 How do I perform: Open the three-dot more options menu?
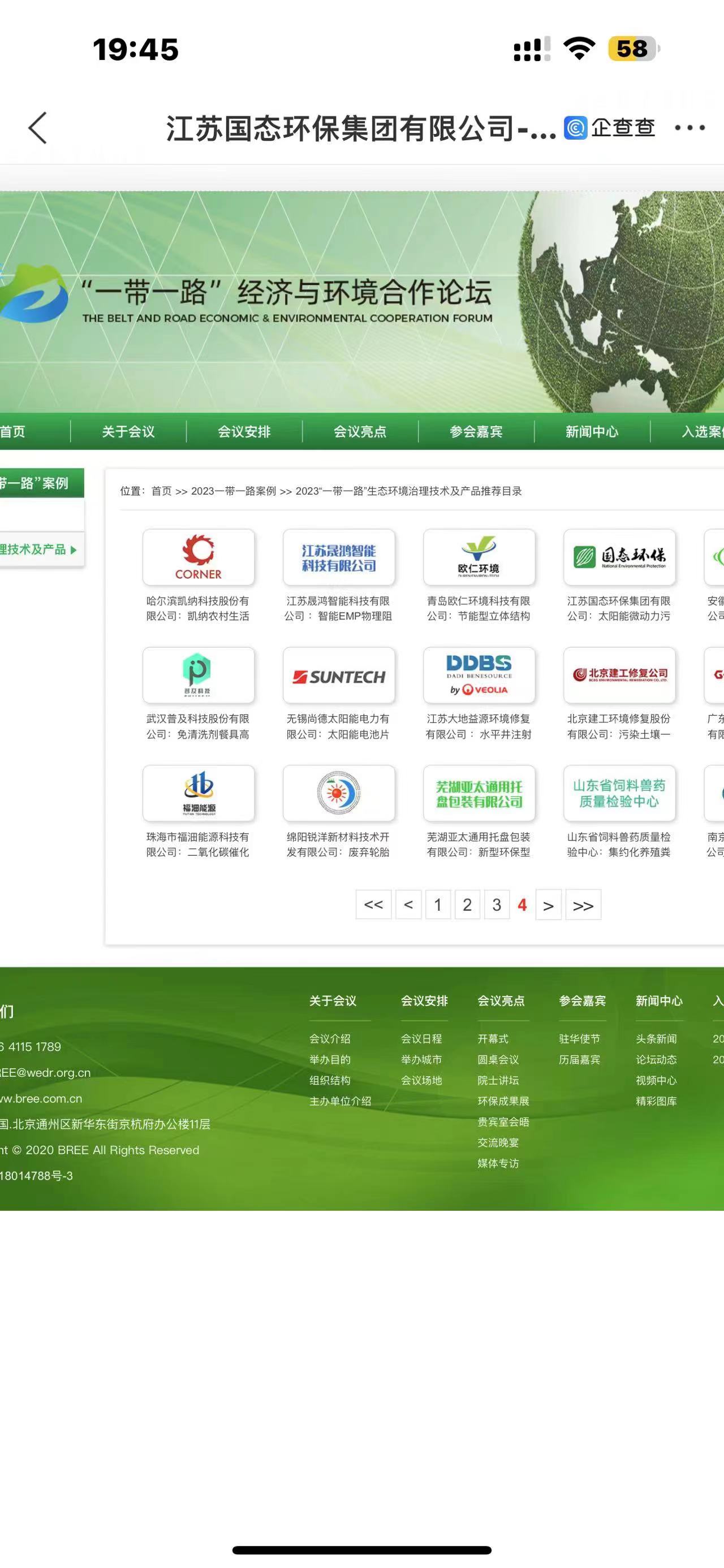pos(689,128)
